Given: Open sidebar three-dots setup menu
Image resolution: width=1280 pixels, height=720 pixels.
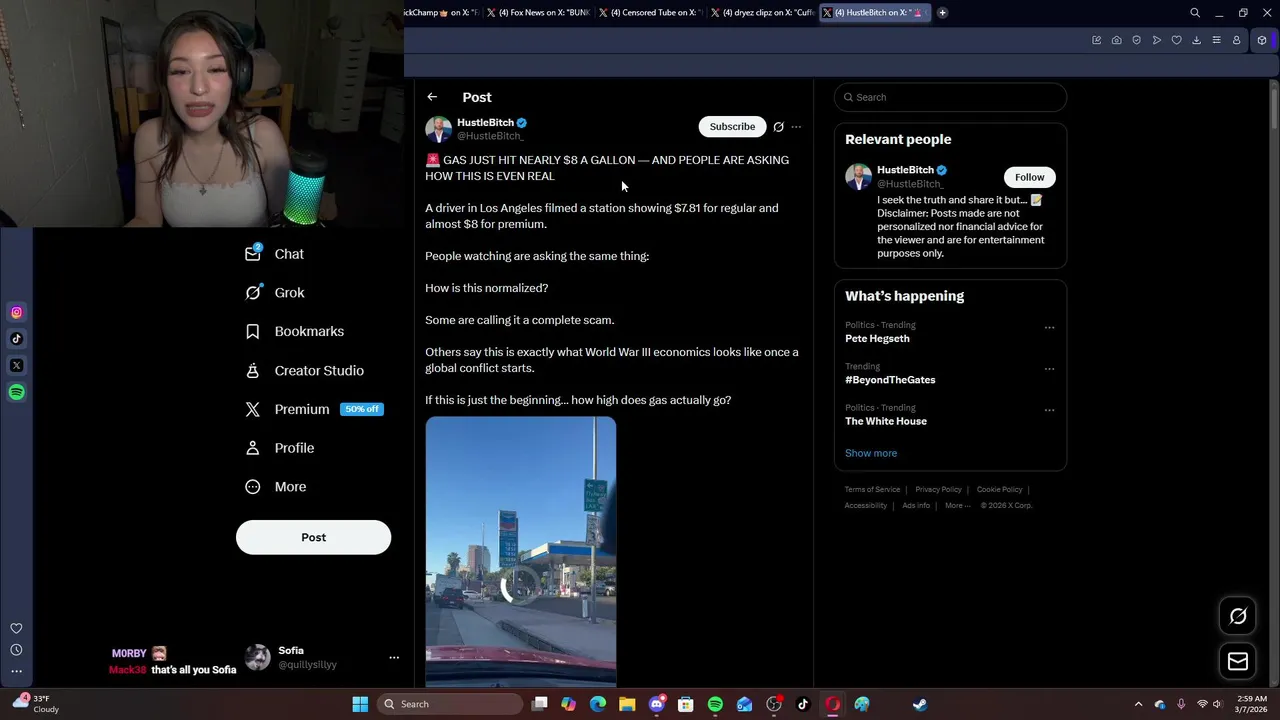Looking at the screenshot, I should 16,671.
